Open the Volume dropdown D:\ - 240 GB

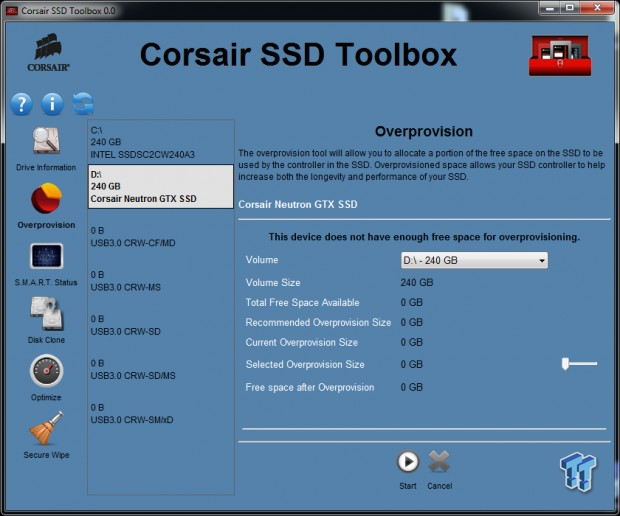tap(474, 260)
